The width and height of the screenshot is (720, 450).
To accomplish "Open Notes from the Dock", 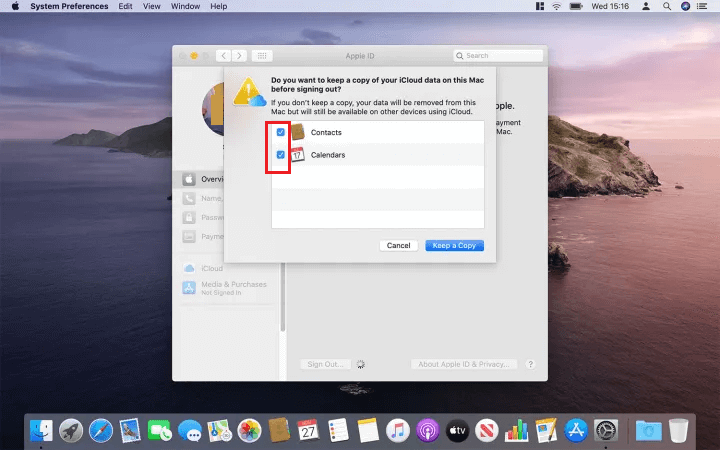I will (368, 431).
